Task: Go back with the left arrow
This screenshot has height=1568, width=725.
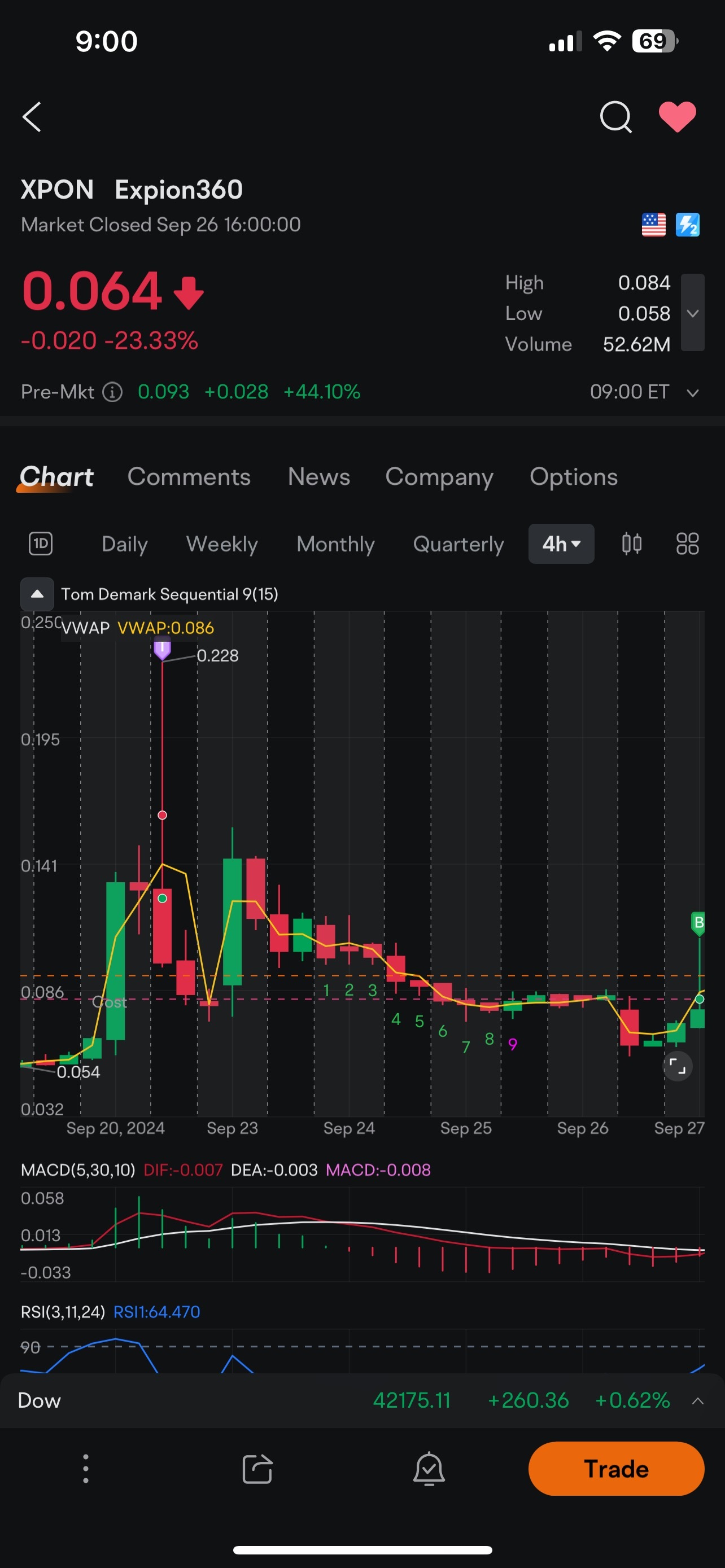Action: pos(32,116)
